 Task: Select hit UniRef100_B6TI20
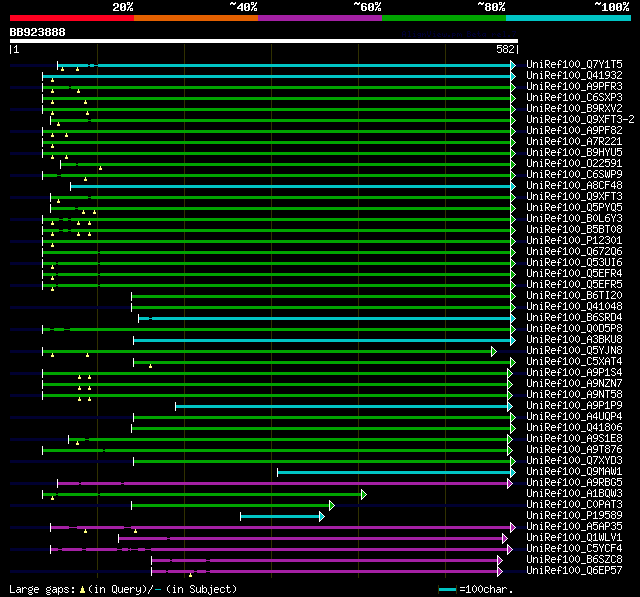tap(574, 296)
